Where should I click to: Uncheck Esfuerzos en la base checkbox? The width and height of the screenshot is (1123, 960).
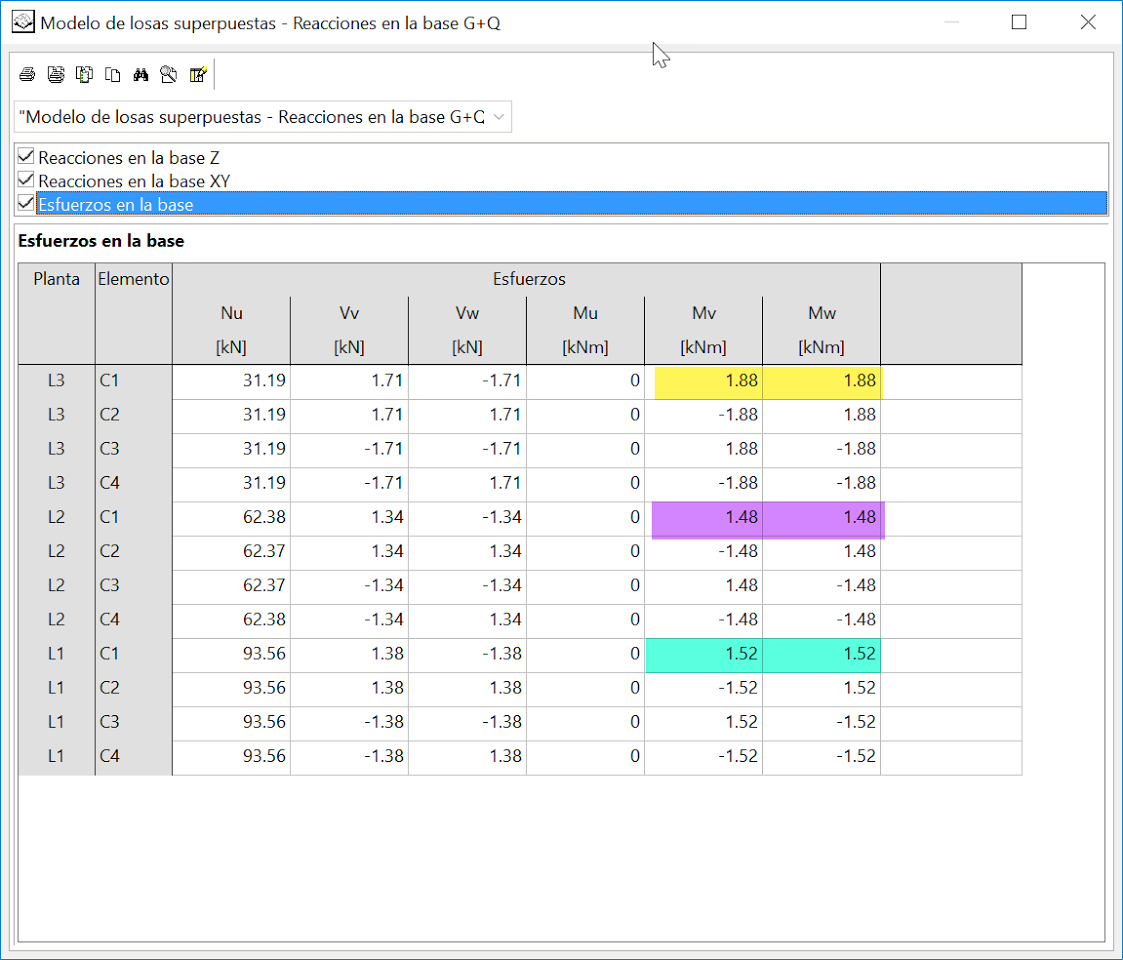26,203
